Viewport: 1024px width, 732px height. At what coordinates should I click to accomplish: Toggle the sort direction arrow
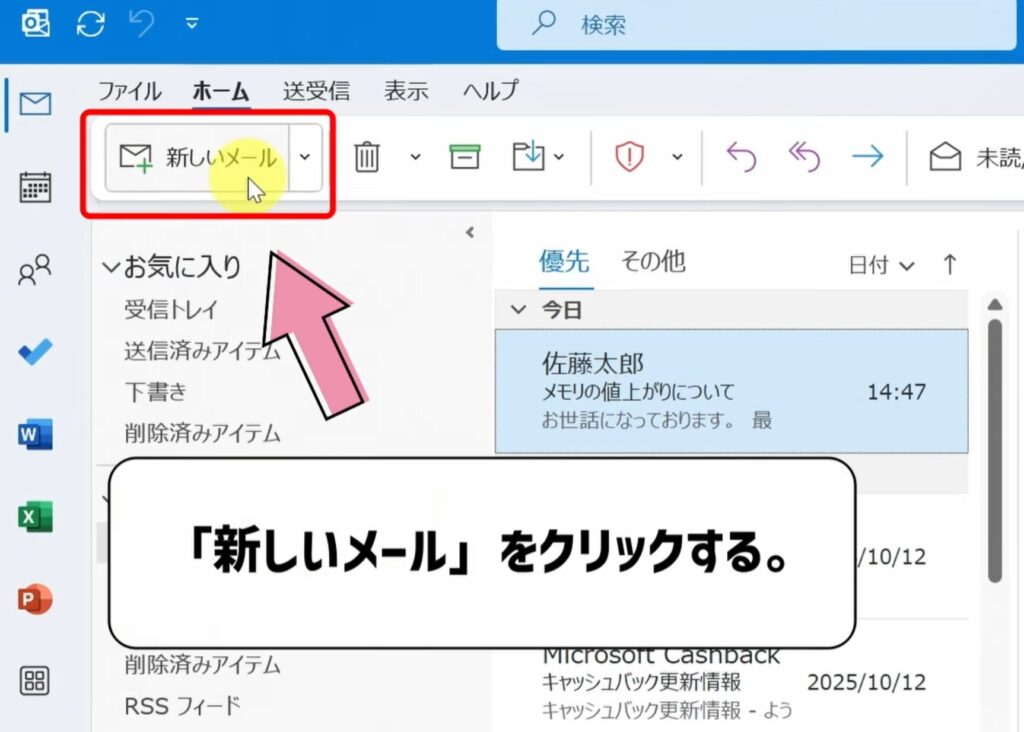[948, 264]
